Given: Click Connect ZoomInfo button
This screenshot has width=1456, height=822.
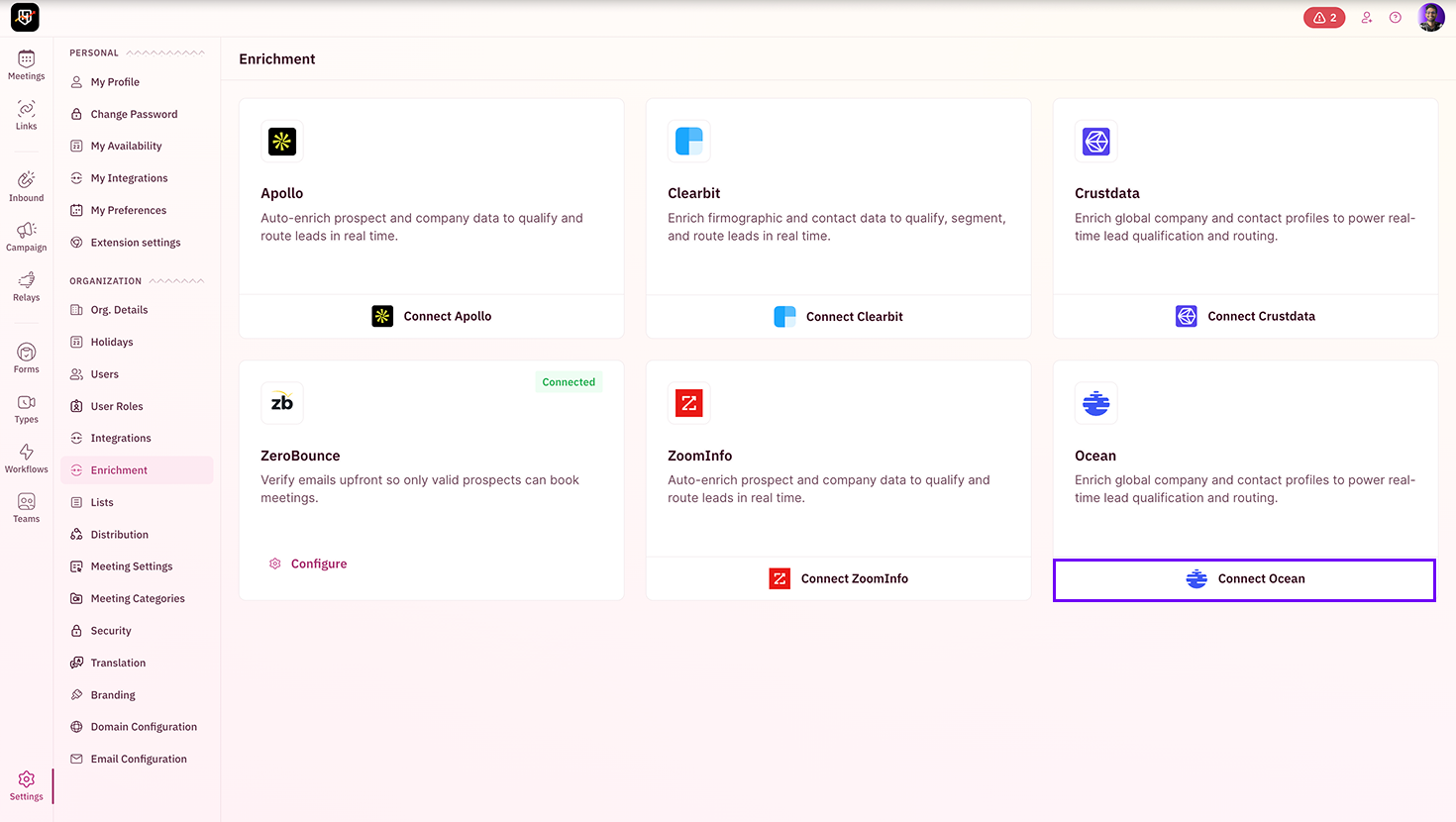Looking at the screenshot, I should pyautogui.click(x=838, y=578).
